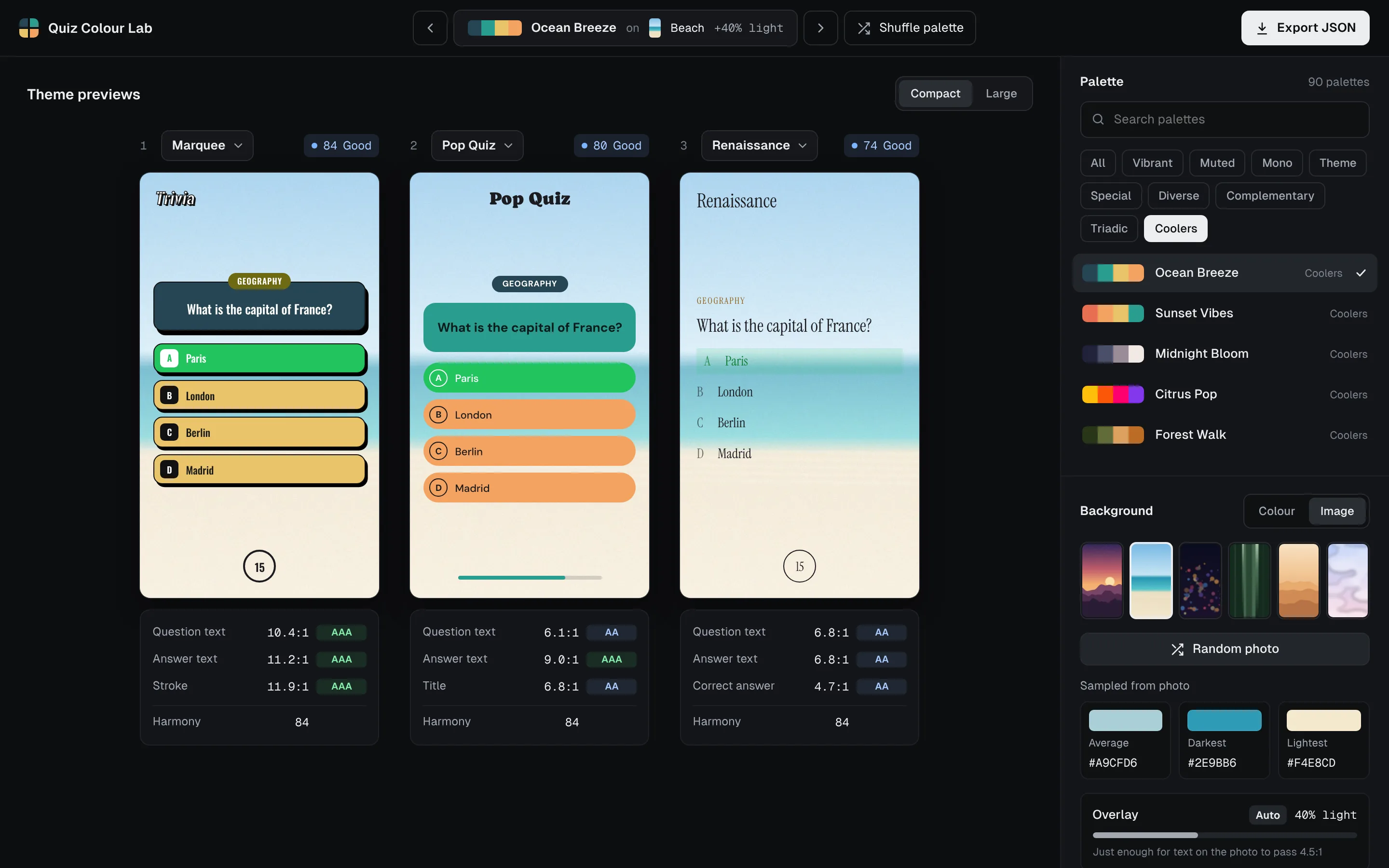This screenshot has height=868, width=1389.
Task: Select the Coolers filter chip
Action: (x=1175, y=229)
